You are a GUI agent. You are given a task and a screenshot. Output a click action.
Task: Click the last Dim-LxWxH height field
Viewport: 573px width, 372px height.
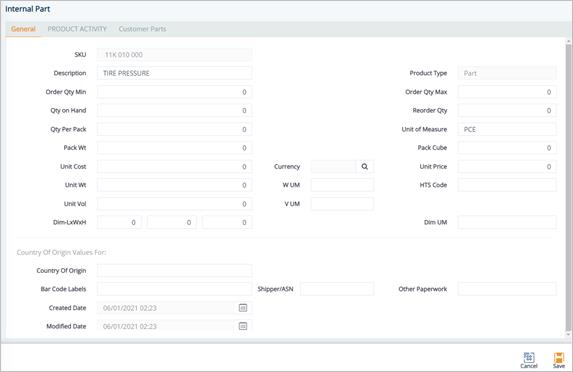point(227,222)
